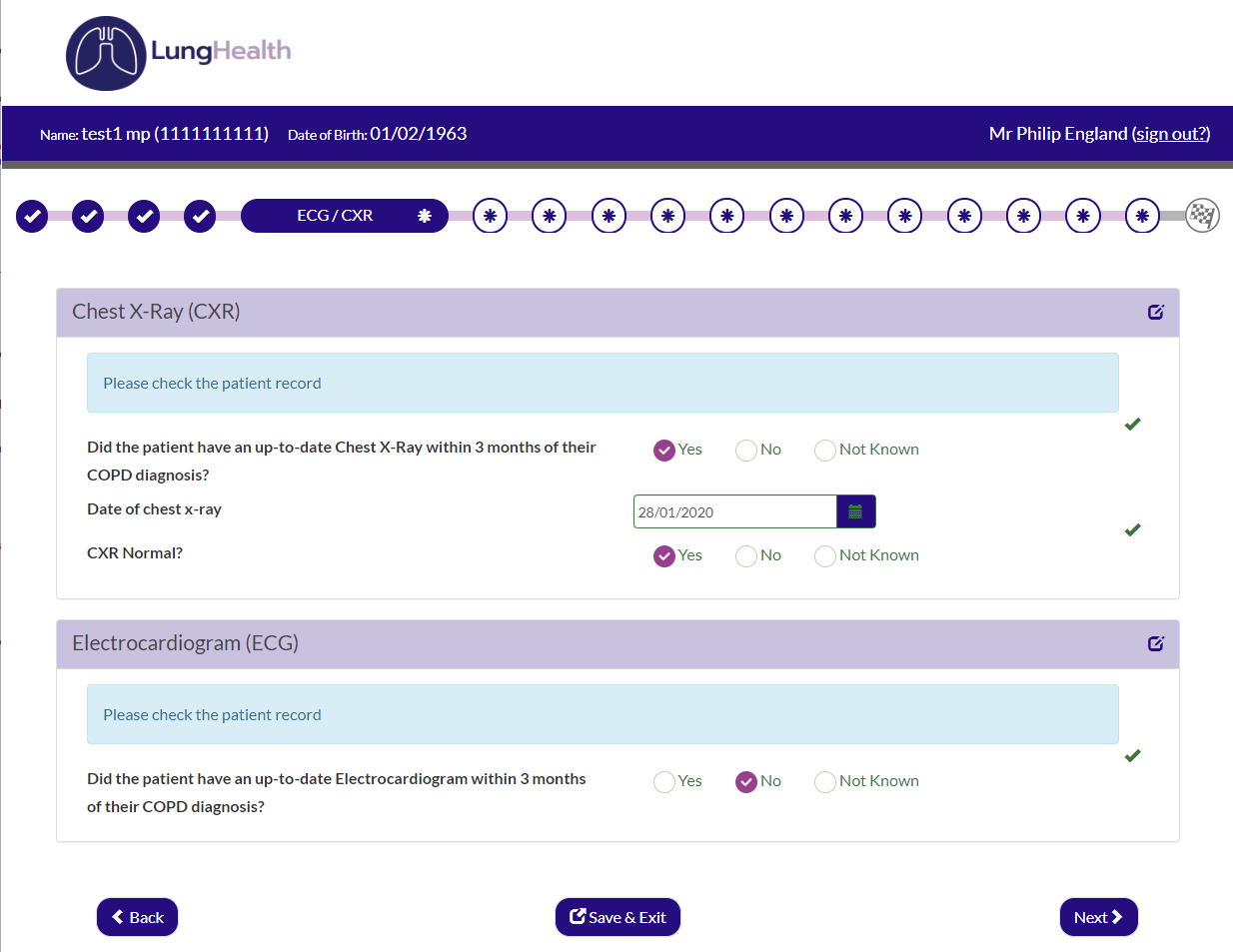The height and width of the screenshot is (952, 1233).
Task: Select No for up-to-date Chest X-Ray question
Action: point(746,451)
